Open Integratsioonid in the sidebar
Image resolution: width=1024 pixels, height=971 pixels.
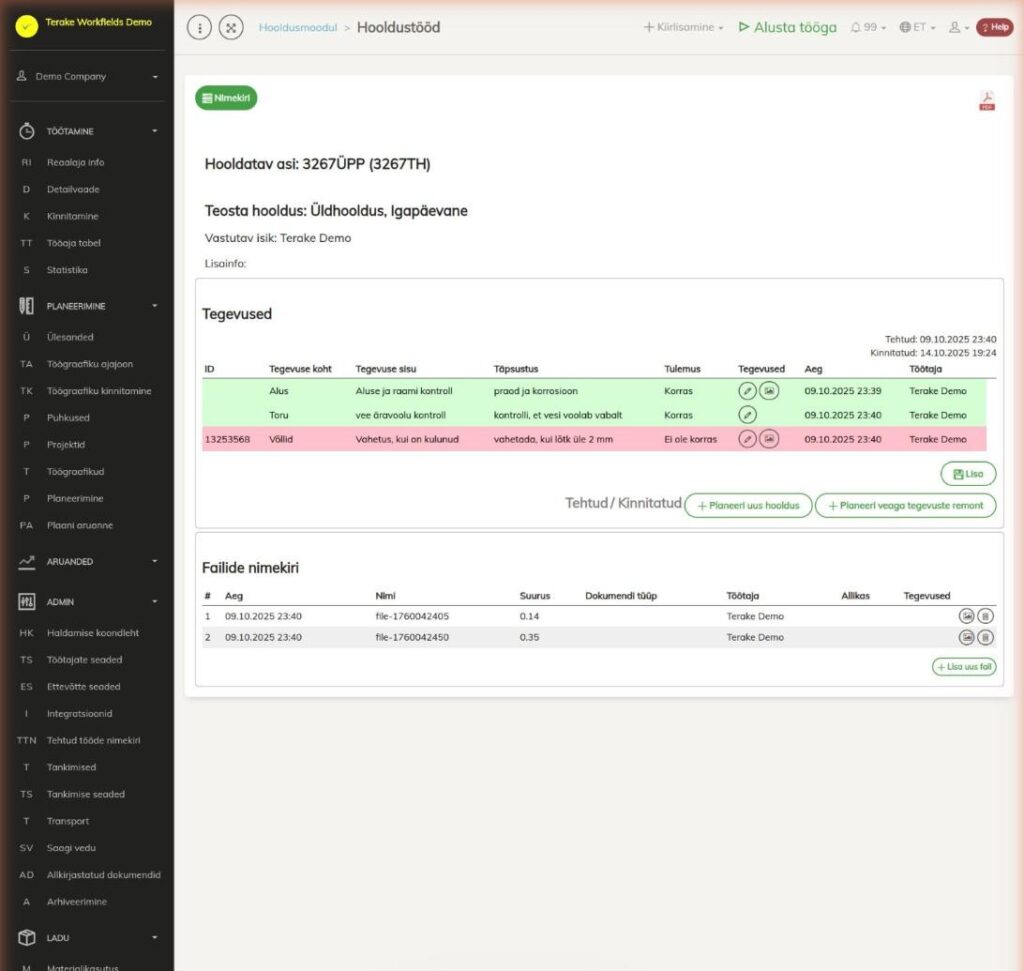(79, 714)
